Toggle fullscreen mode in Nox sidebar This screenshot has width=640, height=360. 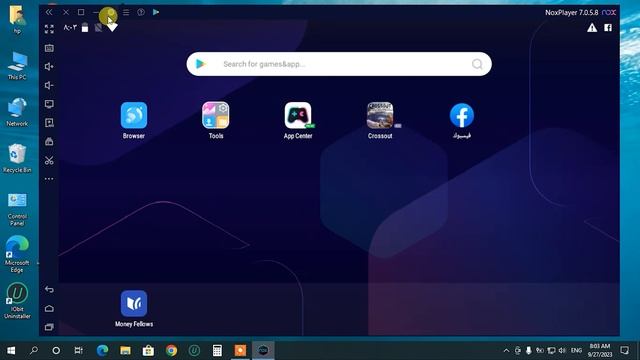(x=49, y=29)
